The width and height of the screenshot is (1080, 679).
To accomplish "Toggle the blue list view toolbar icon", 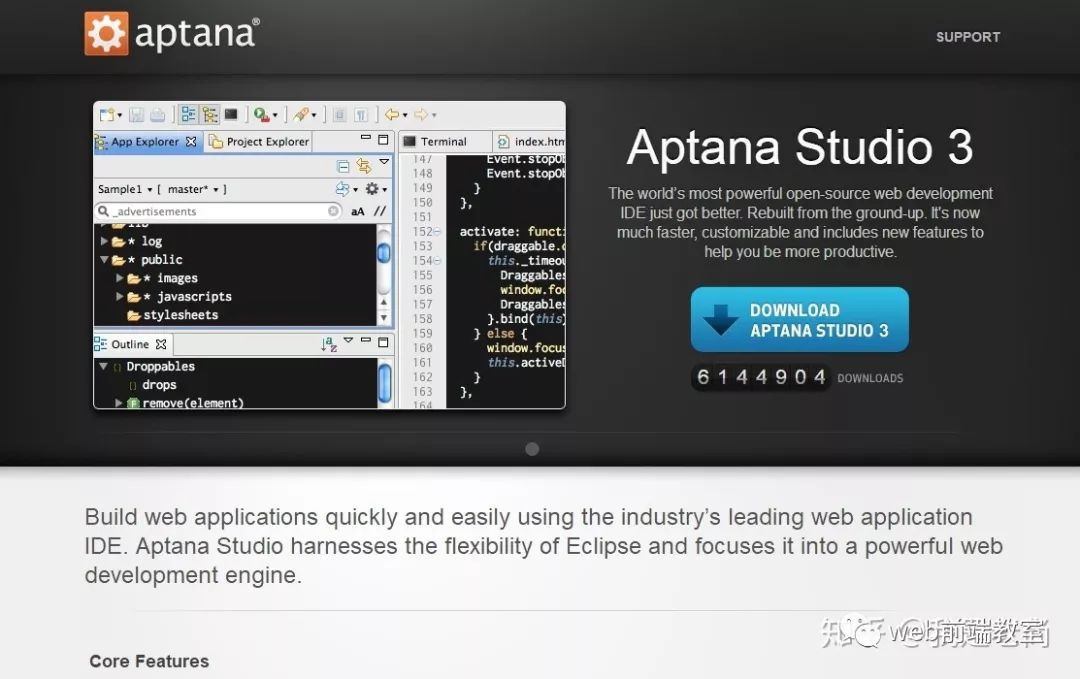I will pyautogui.click(x=188, y=114).
